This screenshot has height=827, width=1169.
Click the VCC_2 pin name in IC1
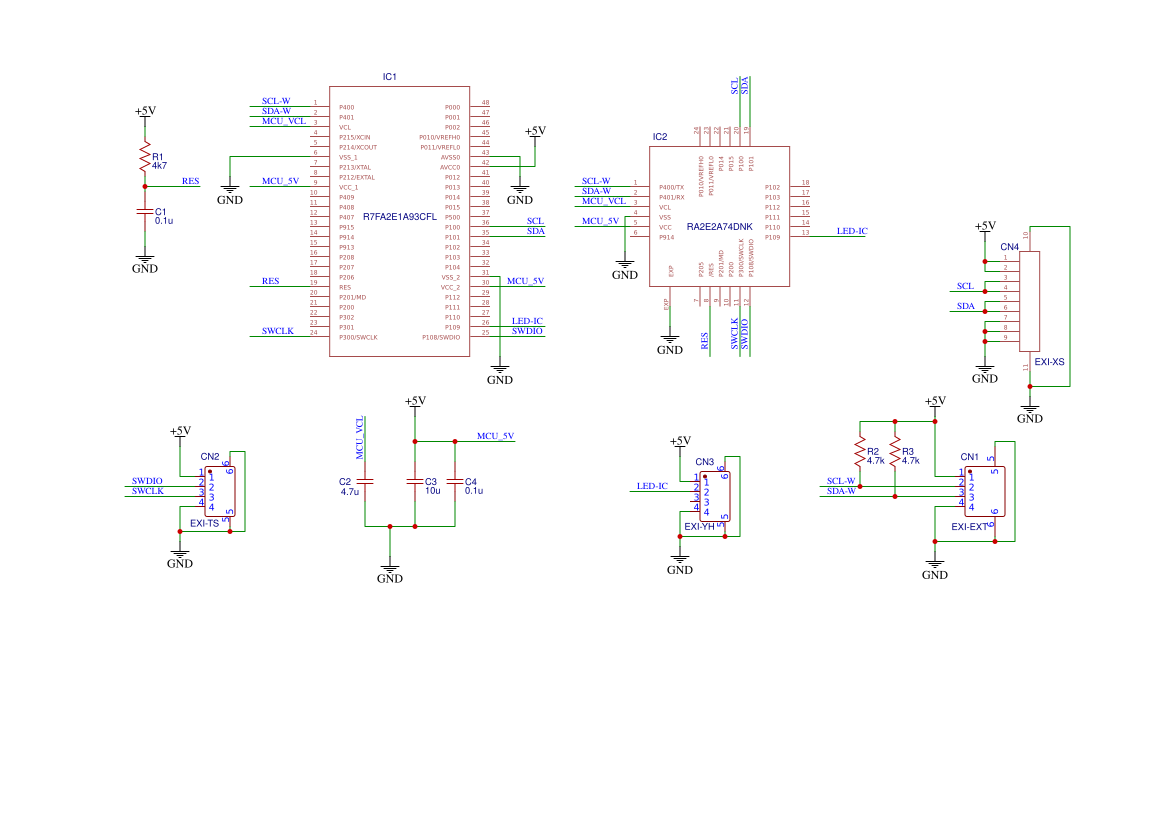pyautogui.click(x=450, y=288)
